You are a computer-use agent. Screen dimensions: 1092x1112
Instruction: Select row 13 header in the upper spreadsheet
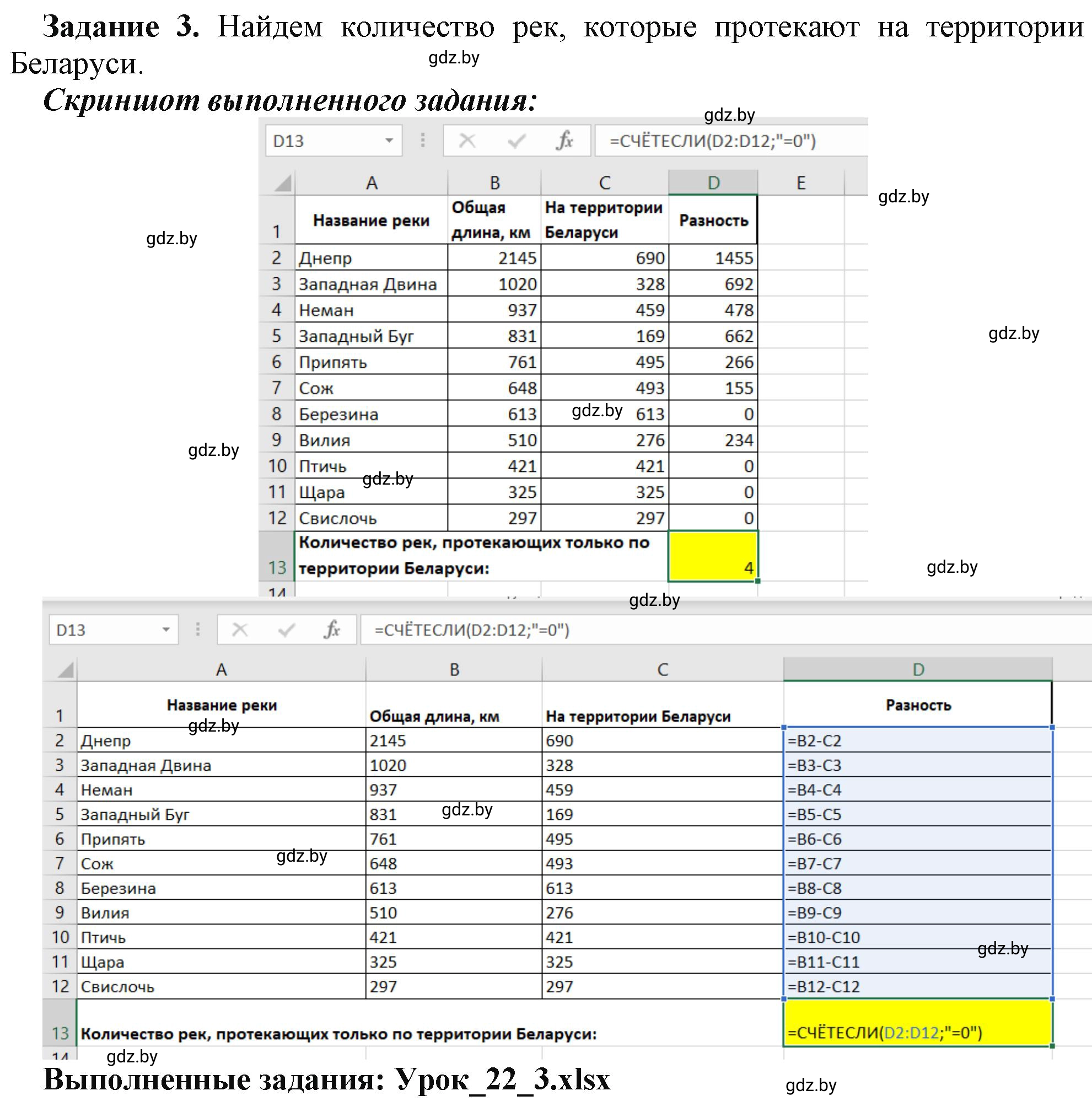pos(276,556)
